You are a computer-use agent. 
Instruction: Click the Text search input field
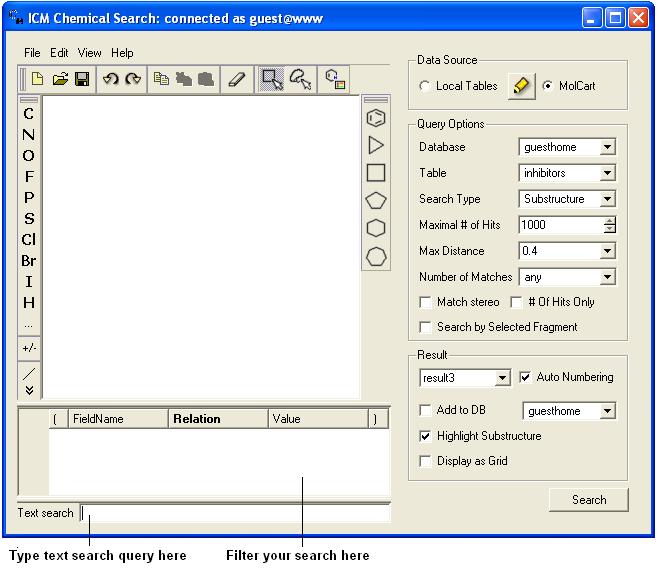tap(235, 513)
